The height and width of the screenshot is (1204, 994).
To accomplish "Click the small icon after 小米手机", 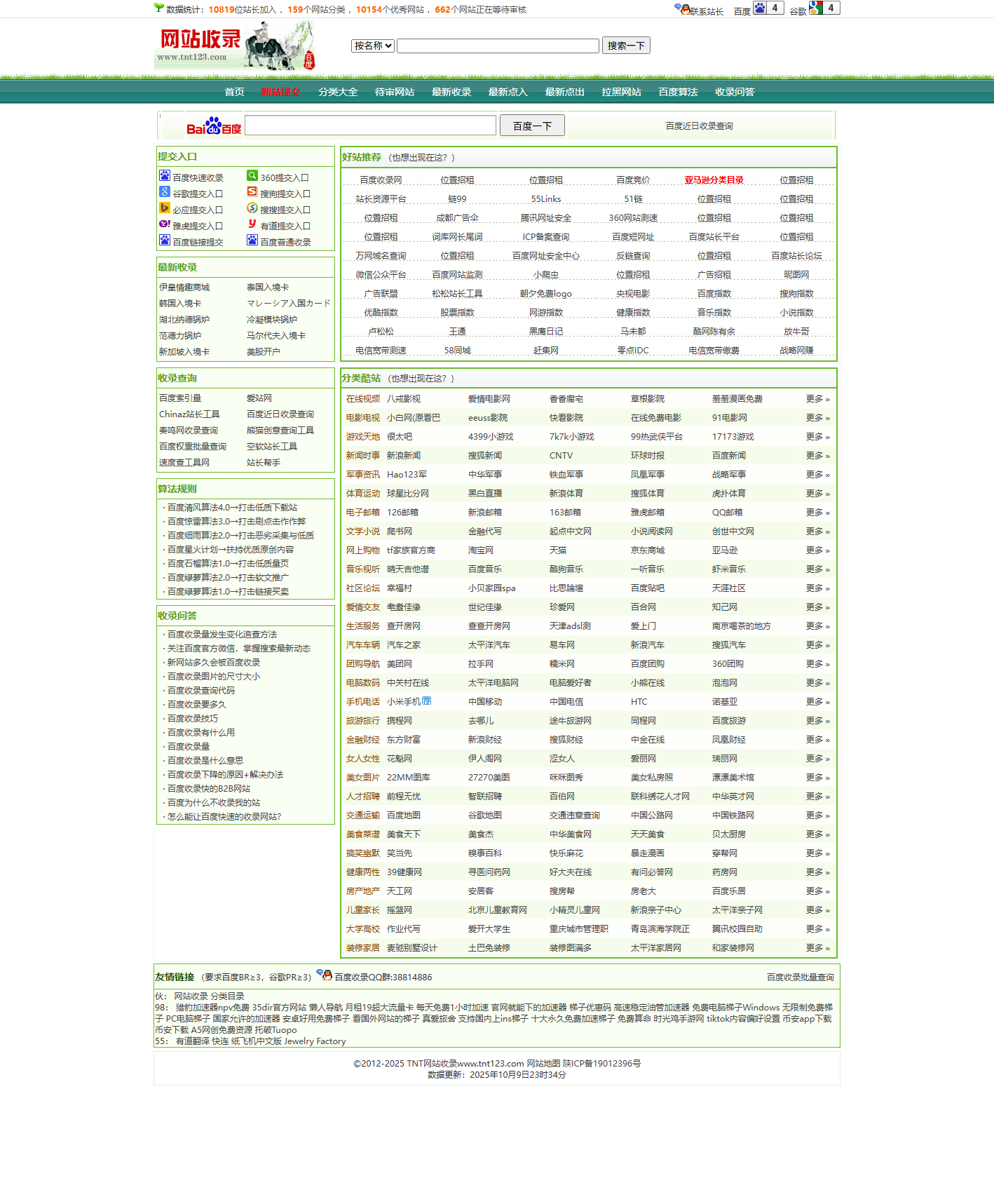I will point(427,701).
